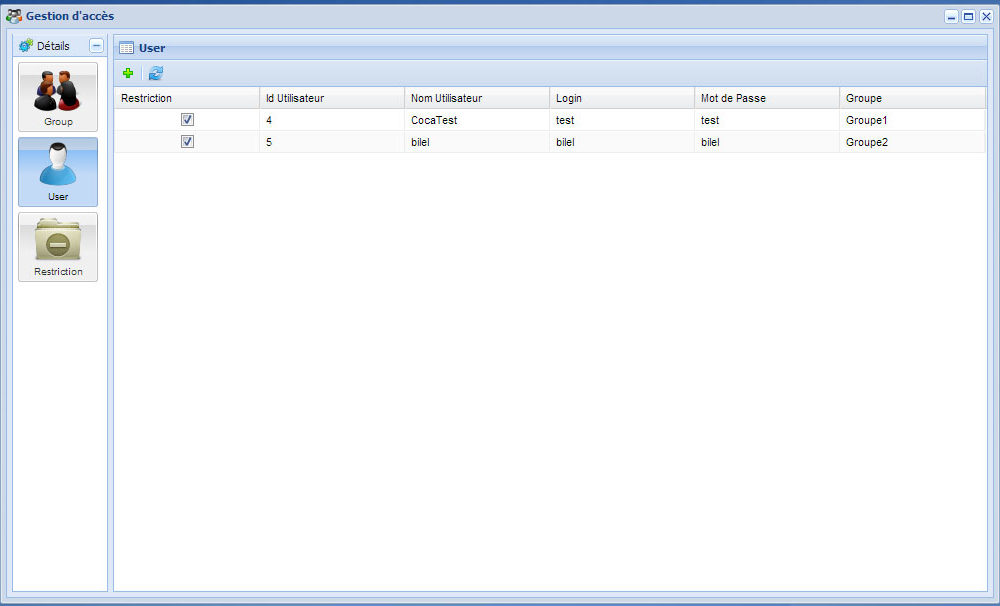Maximize the Gestion d'accès window
The width and height of the screenshot is (1000, 606).
(968, 17)
